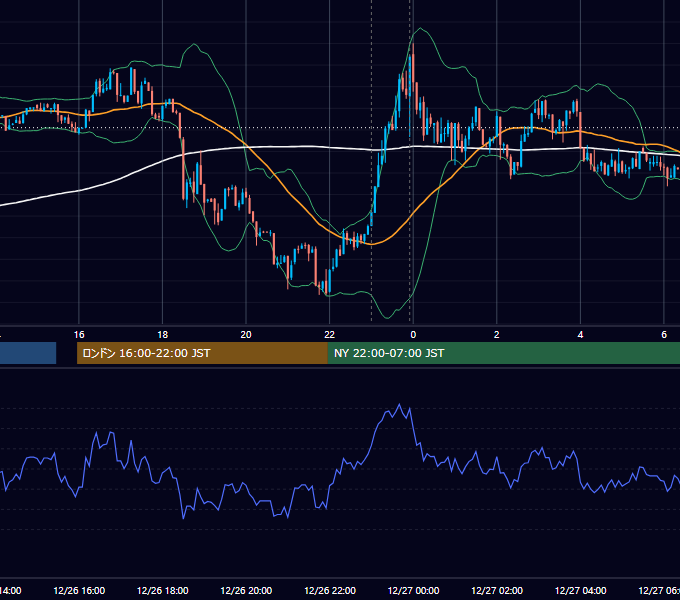Viewport: 680px width, 600px height.
Task: Click the 12/27 00:00 date label
Action: 413,590
